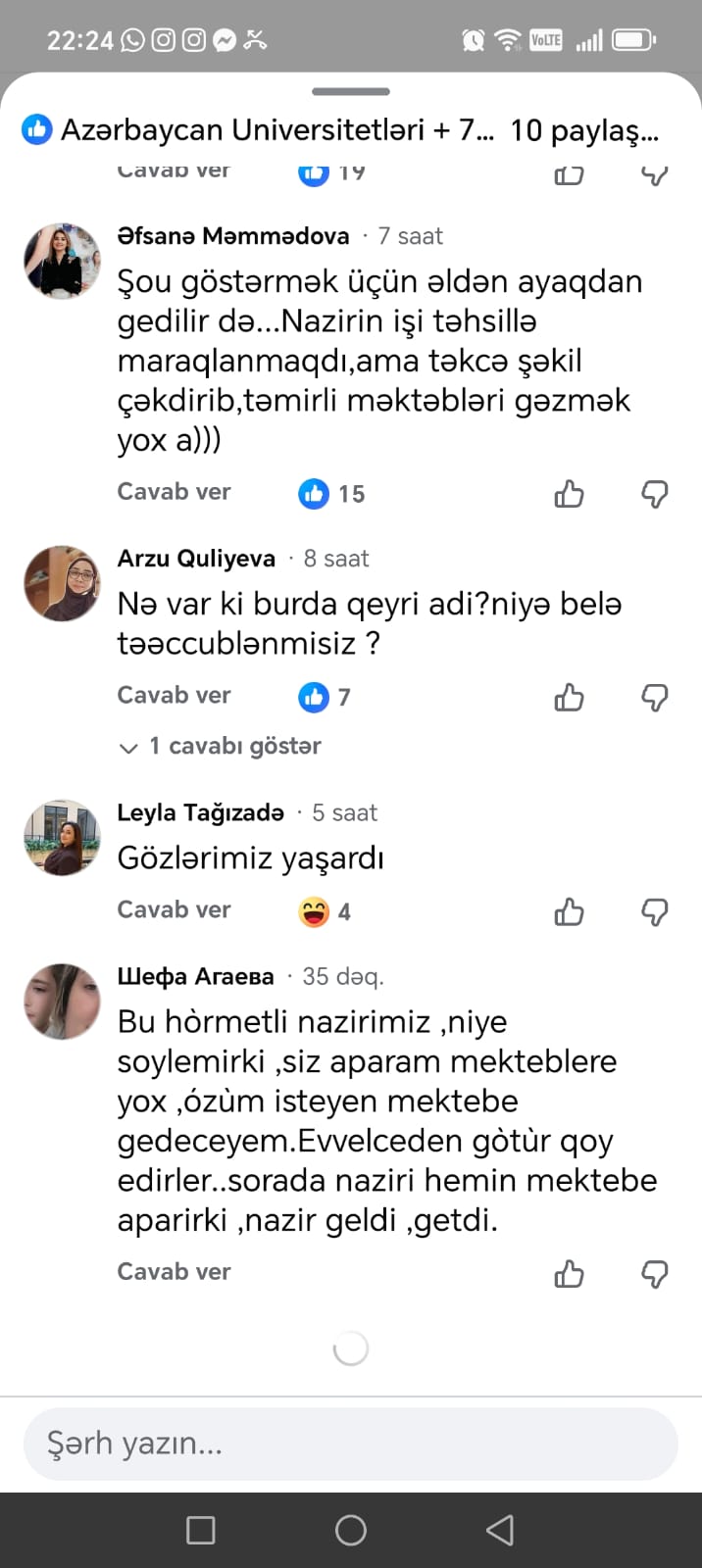This screenshot has width=702, height=1568.
Task: Dislike Шефа Агаева's comment
Action: coord(654,1274)
